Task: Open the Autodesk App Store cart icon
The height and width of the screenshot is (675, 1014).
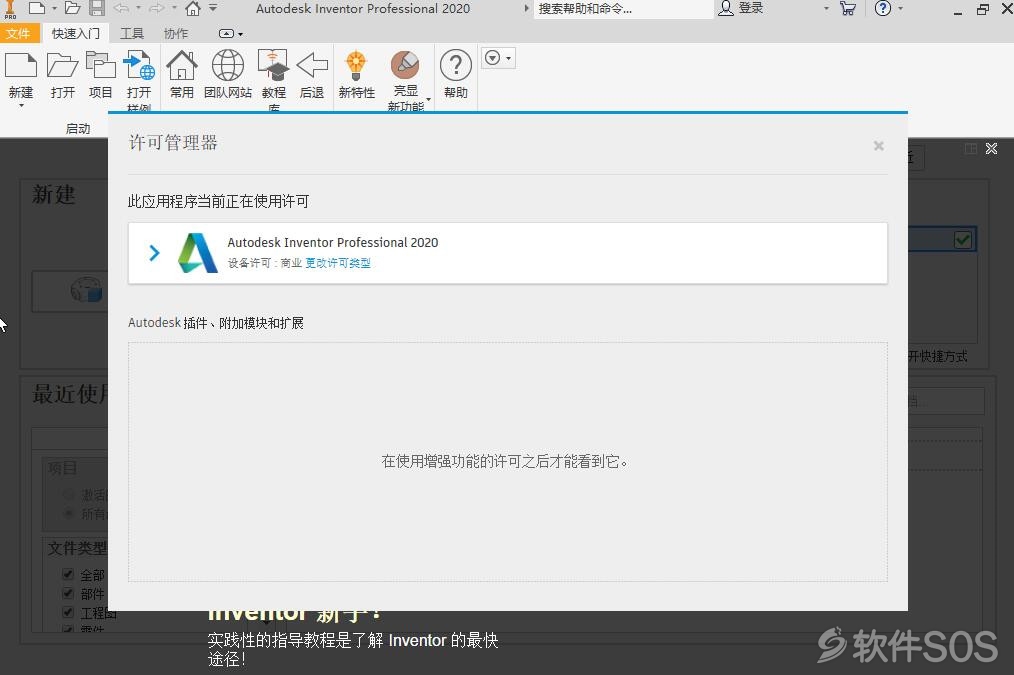Action: (848, 8)
